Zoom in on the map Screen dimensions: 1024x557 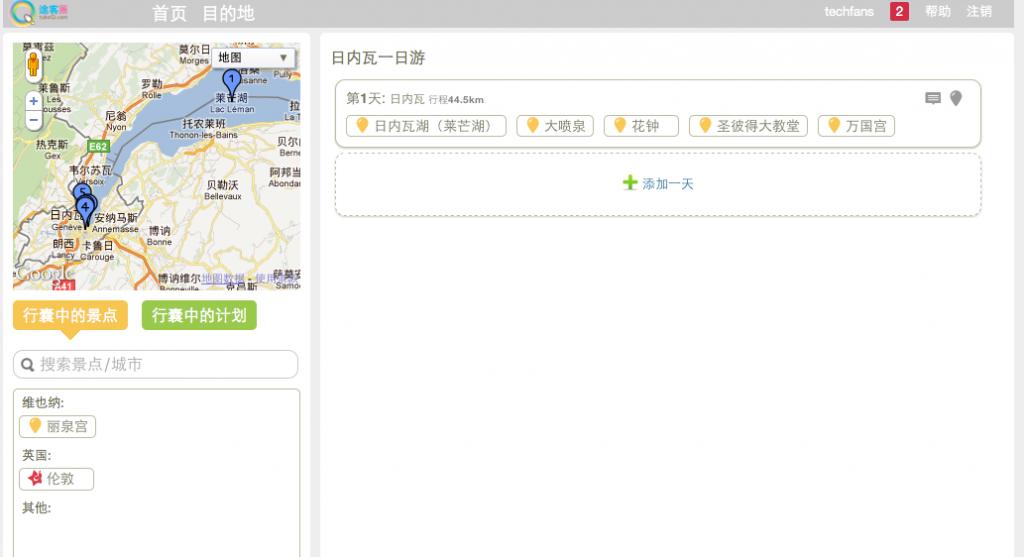(x=33, y=101)
